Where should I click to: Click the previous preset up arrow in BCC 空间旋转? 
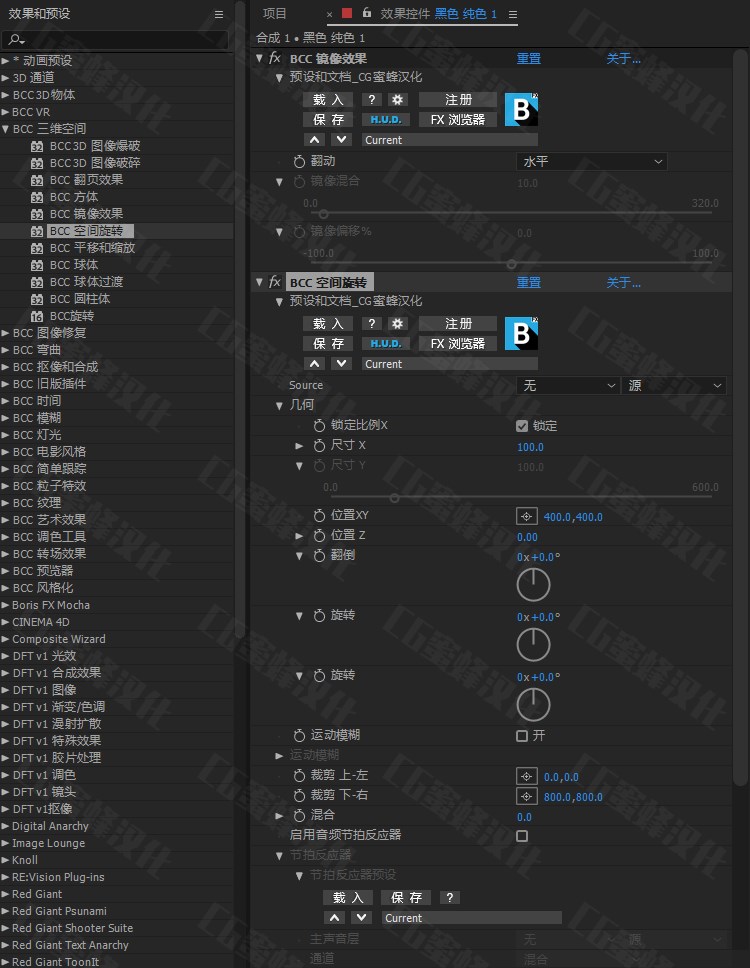pyautogui.click(x=315, y=364)
